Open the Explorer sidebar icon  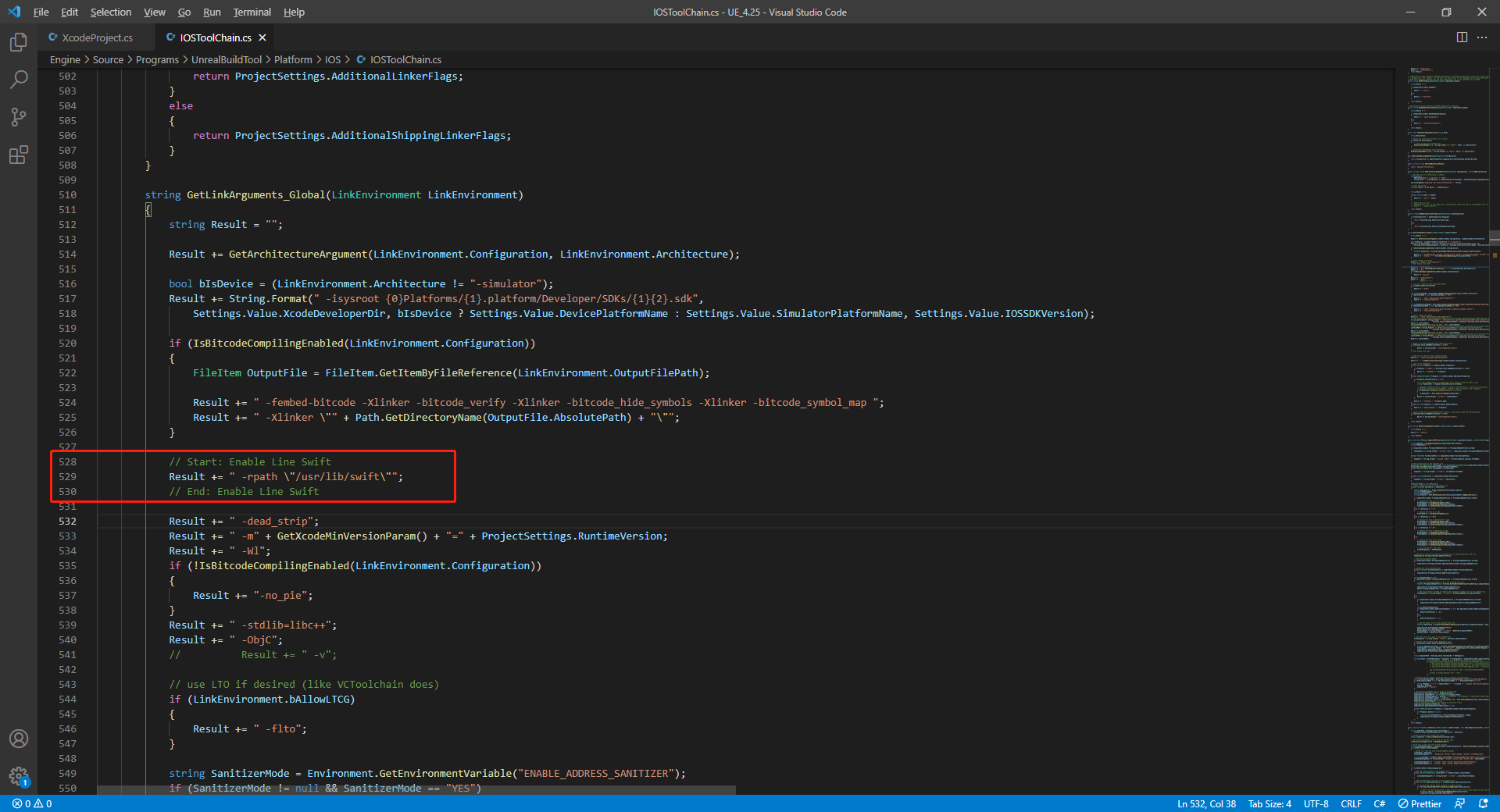(x=18, y=43)
